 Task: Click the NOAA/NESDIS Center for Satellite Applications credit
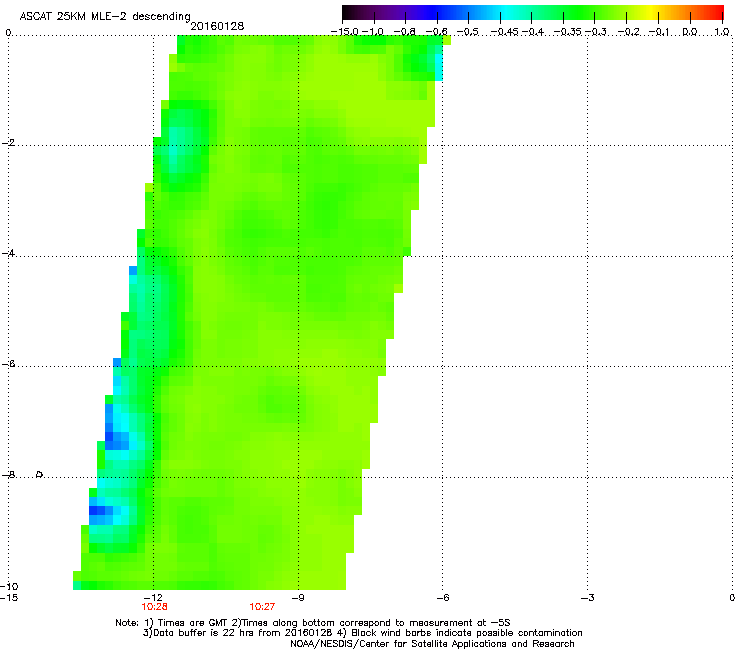432,644
